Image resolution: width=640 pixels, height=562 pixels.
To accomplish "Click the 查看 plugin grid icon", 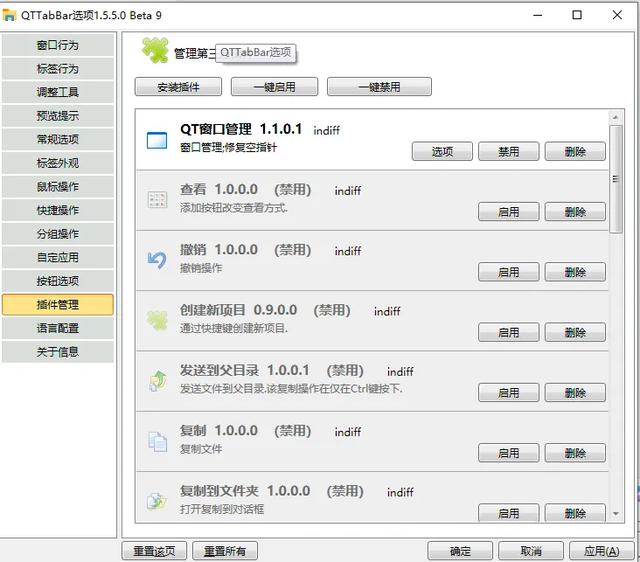I will pyautogui.click(x=157, y=200).
